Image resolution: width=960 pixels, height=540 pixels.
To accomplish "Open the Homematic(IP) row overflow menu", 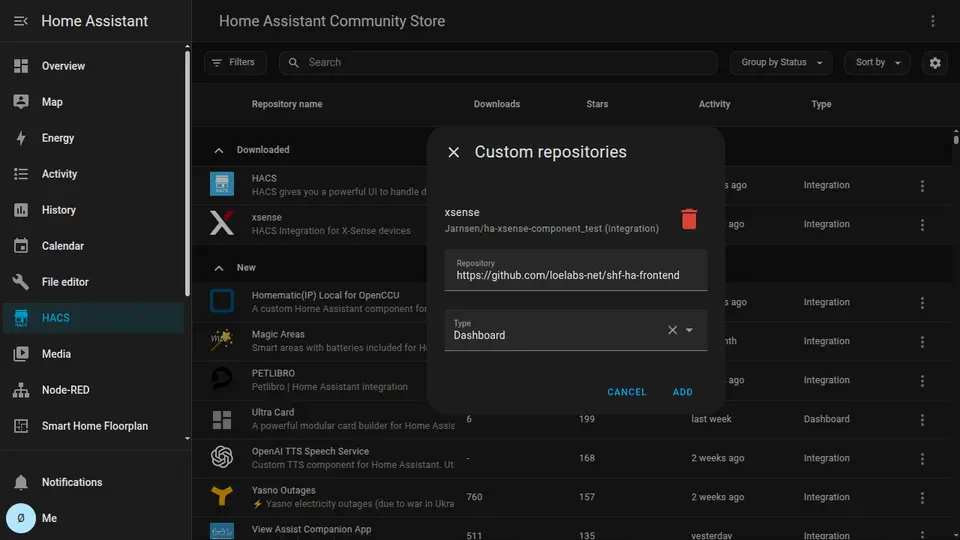I will pyautogui.click(x=922, y=302).
